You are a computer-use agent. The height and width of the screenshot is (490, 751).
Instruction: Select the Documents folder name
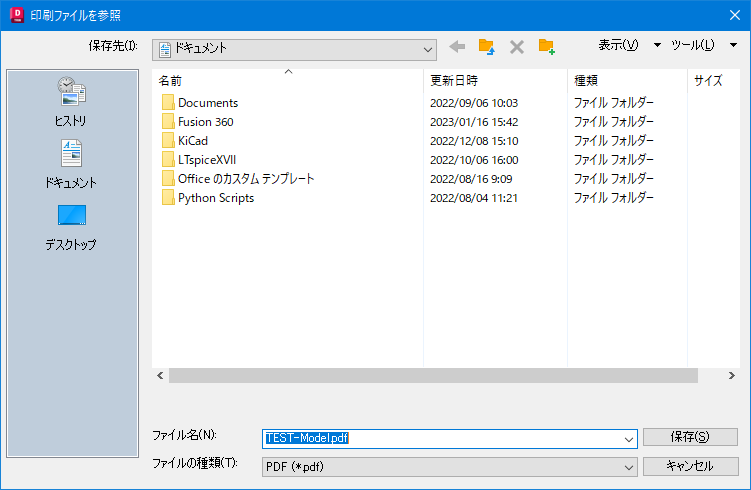[208, 103]
